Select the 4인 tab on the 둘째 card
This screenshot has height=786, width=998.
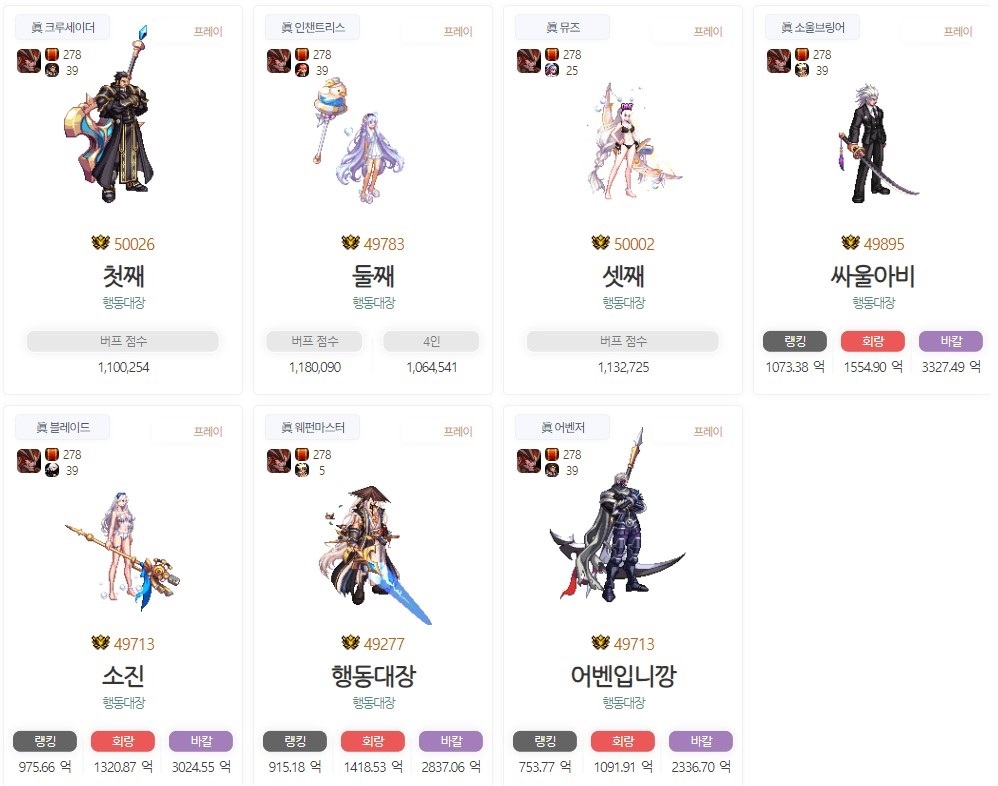432,341
